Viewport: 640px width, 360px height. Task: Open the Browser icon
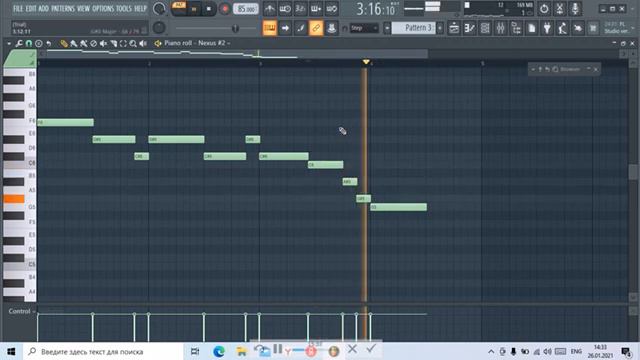coord(516,28)
